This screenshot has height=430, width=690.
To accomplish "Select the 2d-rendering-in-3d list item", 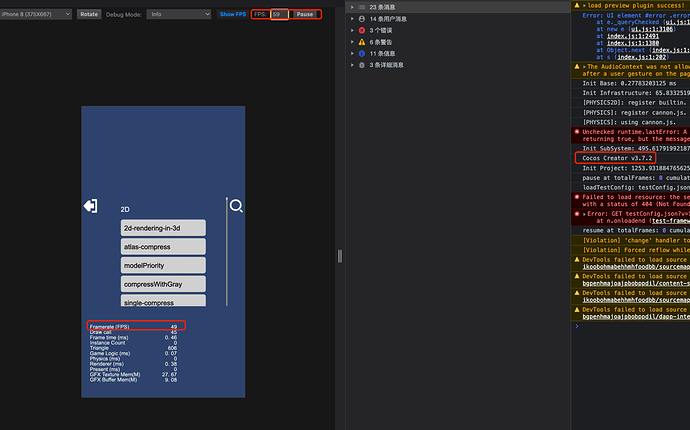I will [163, 228].
